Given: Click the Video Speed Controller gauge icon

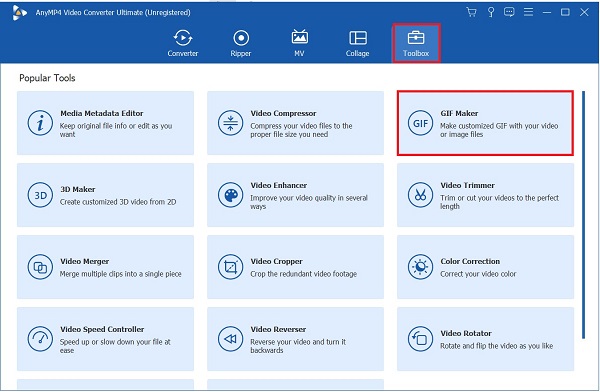Looking at the screenshot, I should tap(40, 339).
